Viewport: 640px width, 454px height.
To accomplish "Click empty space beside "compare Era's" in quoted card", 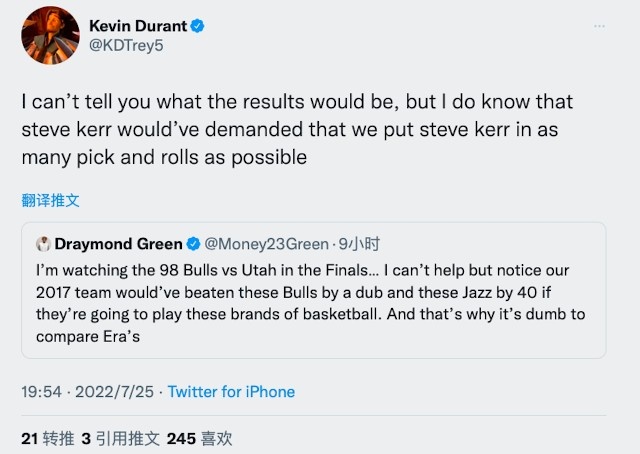I will tap(400, 336).
